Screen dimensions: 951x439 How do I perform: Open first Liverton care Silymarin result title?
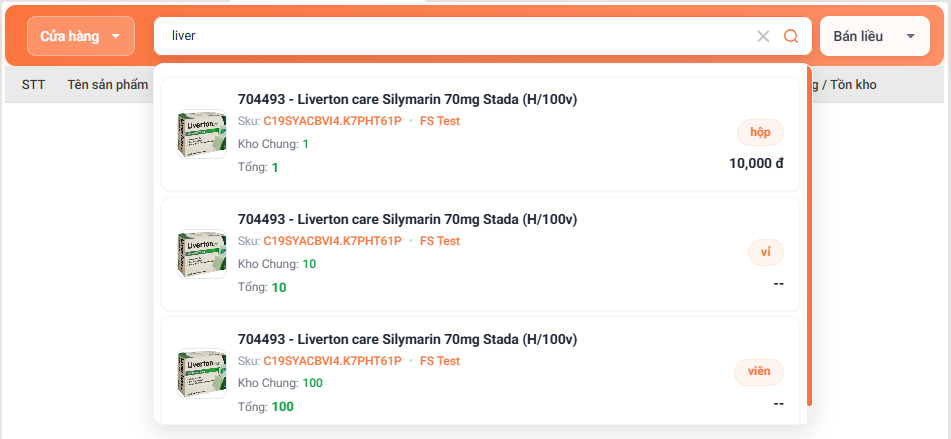[407, 99]
